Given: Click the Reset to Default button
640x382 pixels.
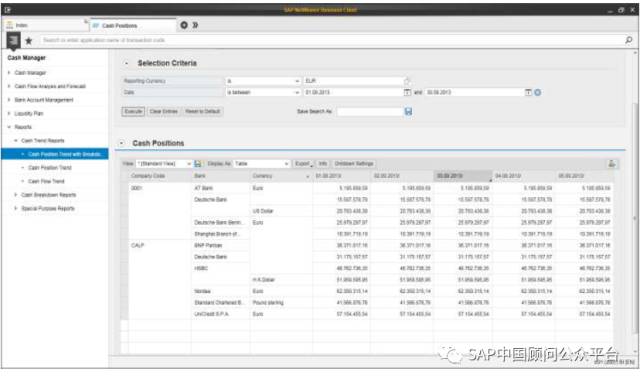Looking at the screenshot, I should click(x=202, y=111).
